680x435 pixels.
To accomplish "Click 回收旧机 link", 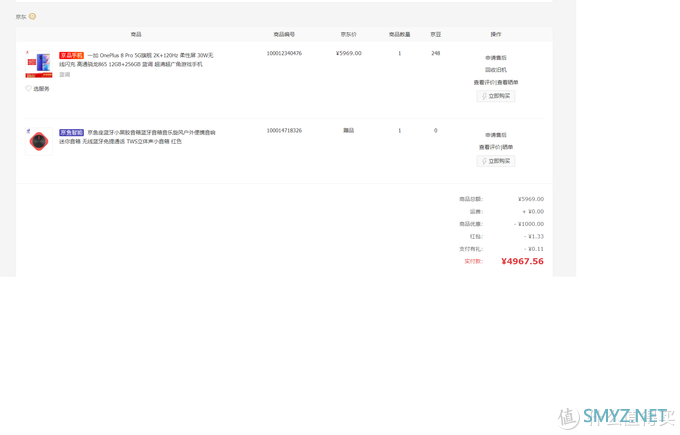I will [x=496, y=70].
